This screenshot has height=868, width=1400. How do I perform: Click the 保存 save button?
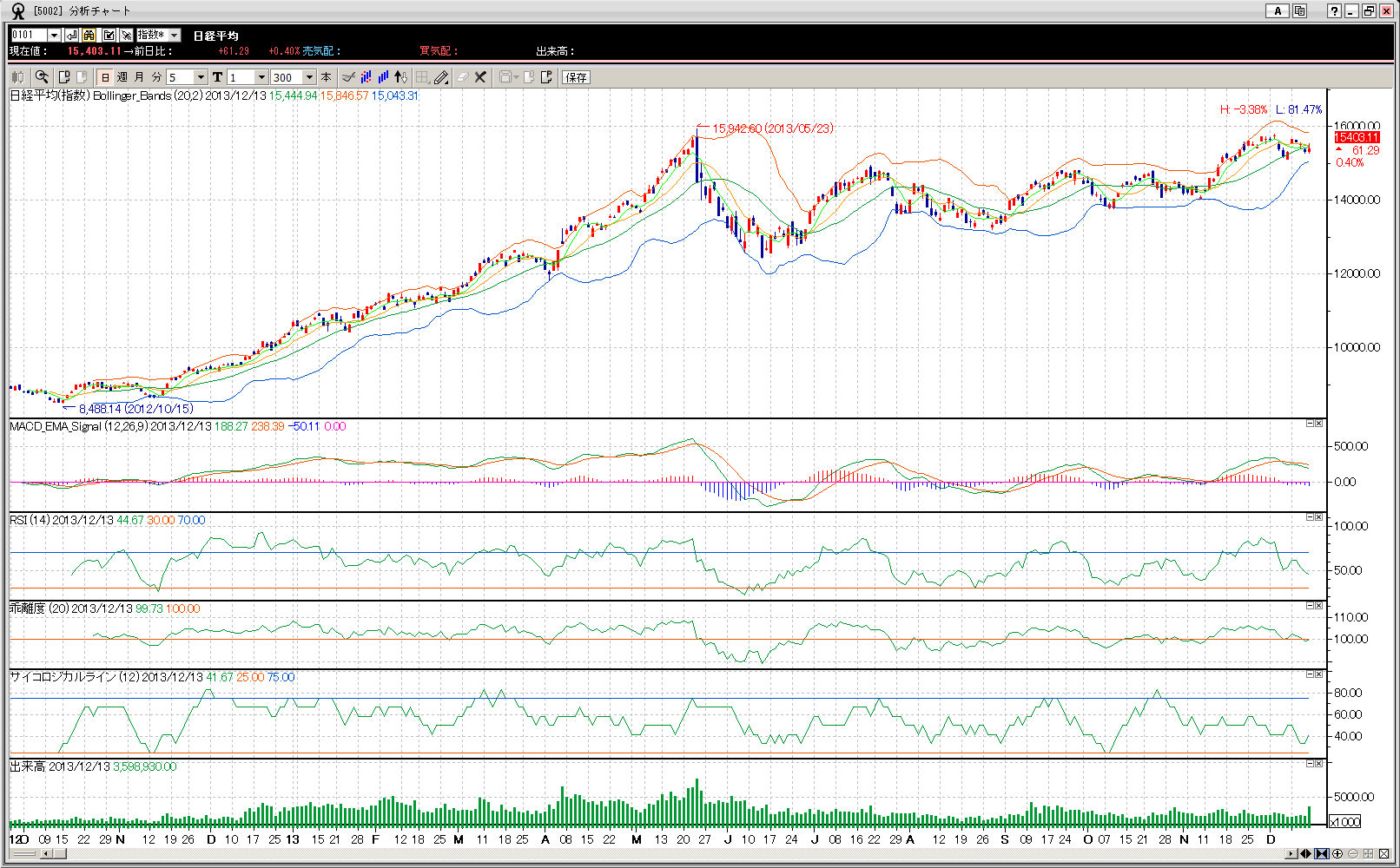tap(576, 77)
